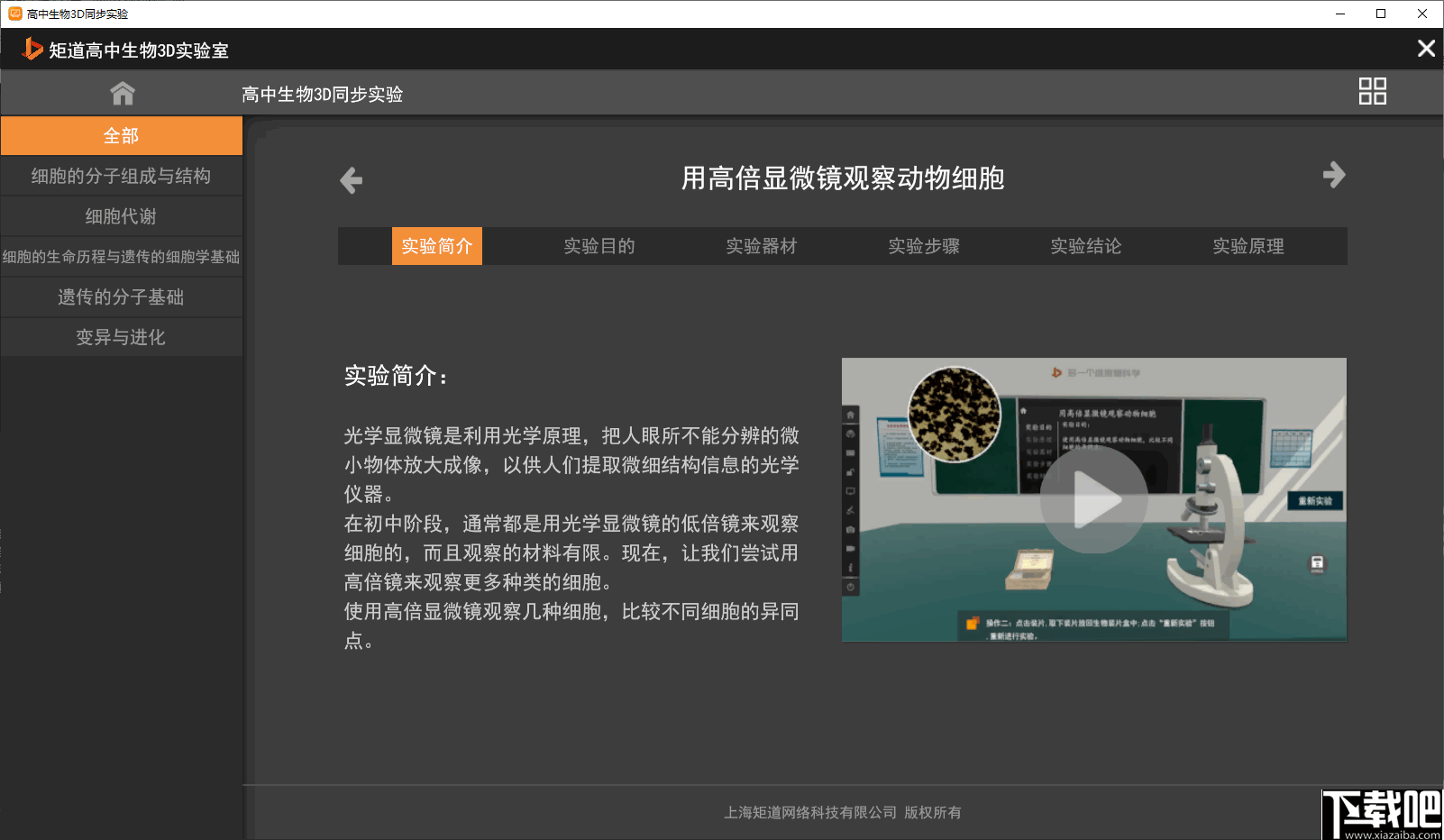The height and width of the screenshot is (840, 1444).
Task: Click the experiment title 用高倍显微镜观察动物细胞
Action: coord(843,178)
